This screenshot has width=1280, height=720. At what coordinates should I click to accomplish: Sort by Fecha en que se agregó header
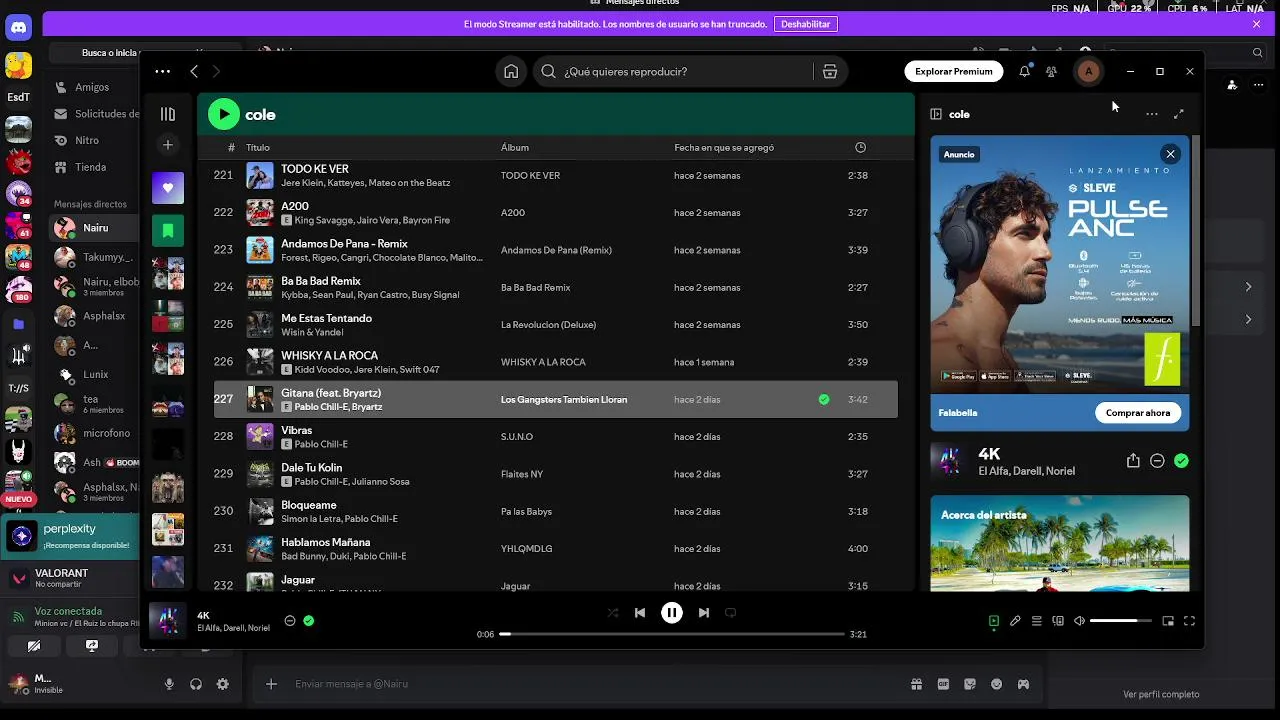click(x=724, y=147)
